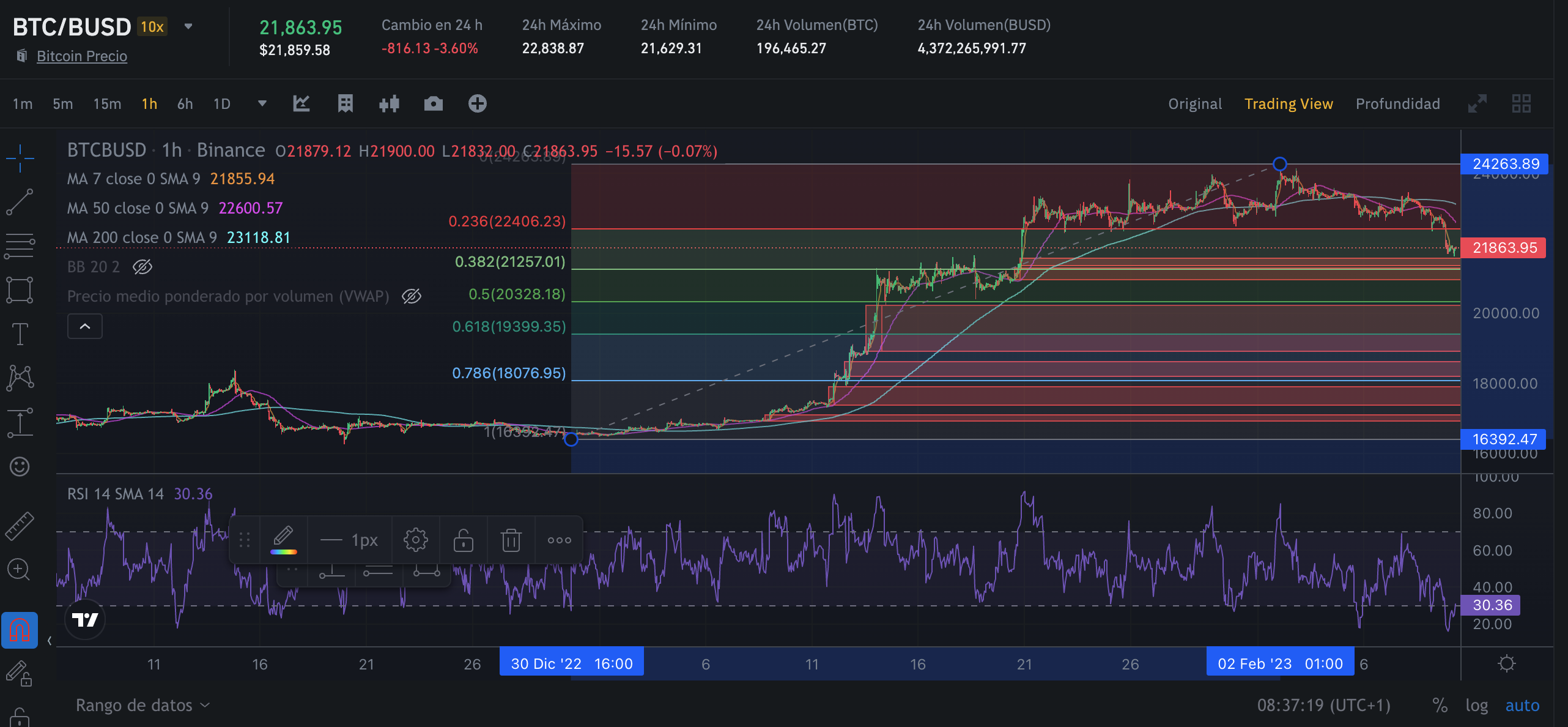Switch to the Profundidad tab
Image resolution: width=1568 pixels, height=727 pixels.
[1397, 103]
